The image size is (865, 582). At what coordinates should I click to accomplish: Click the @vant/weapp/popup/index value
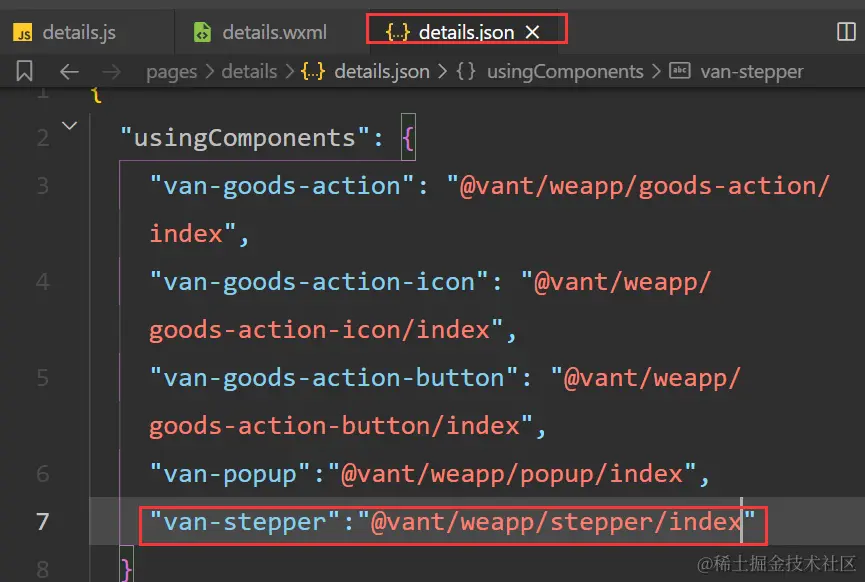pyautogui.click(x=512, y=474)
